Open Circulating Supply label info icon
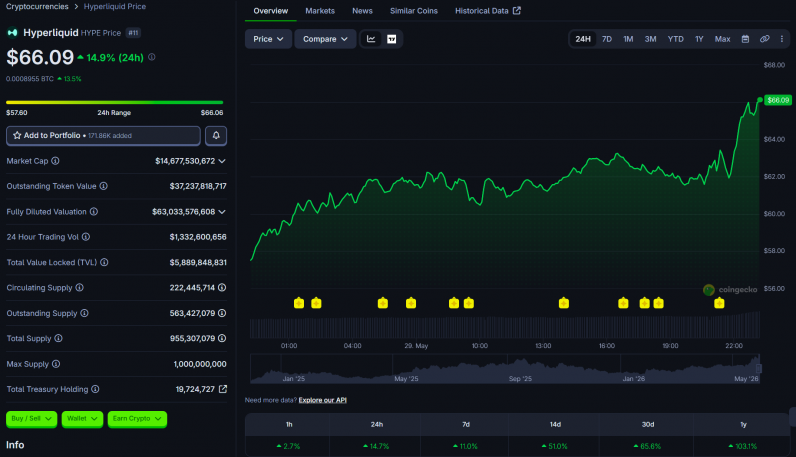 [80, 287]
